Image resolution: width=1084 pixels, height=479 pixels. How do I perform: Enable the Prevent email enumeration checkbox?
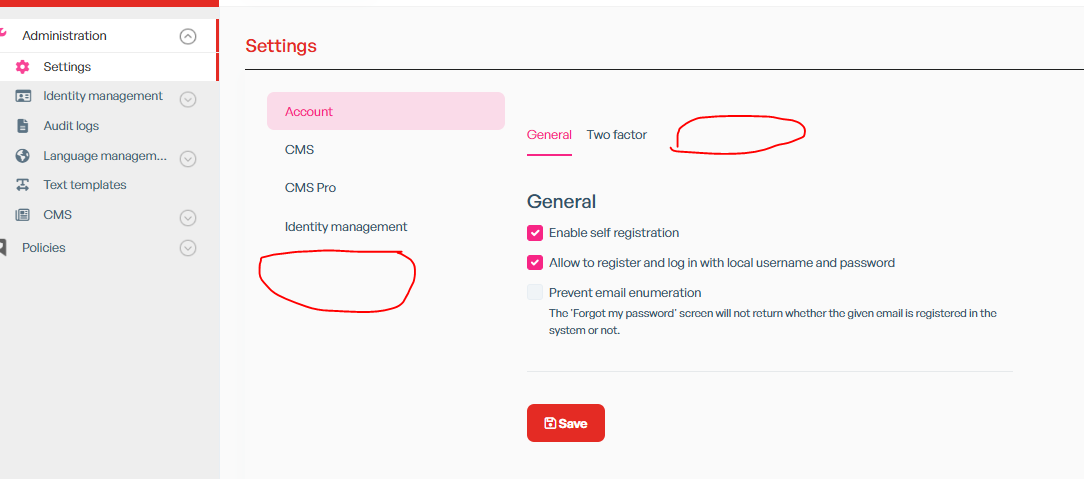click(535, 293)
